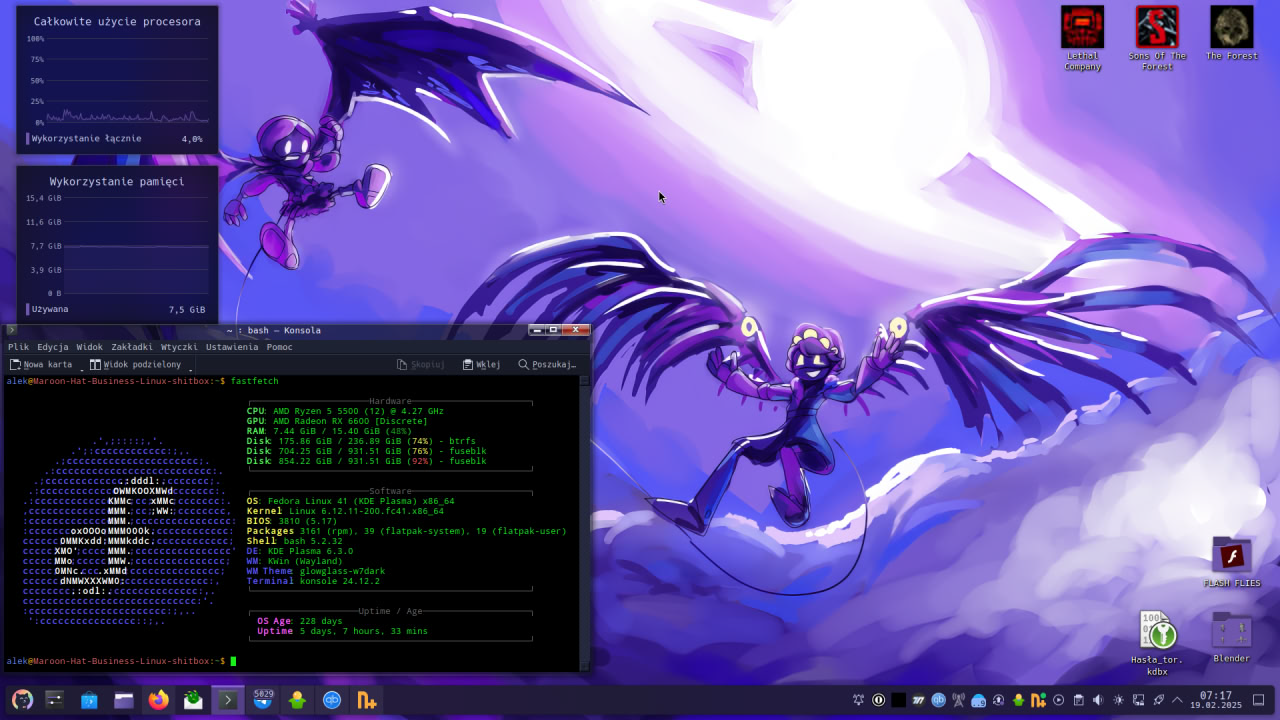Open the file manager from taskbar
1280x720 pixels.
point(123,700)
